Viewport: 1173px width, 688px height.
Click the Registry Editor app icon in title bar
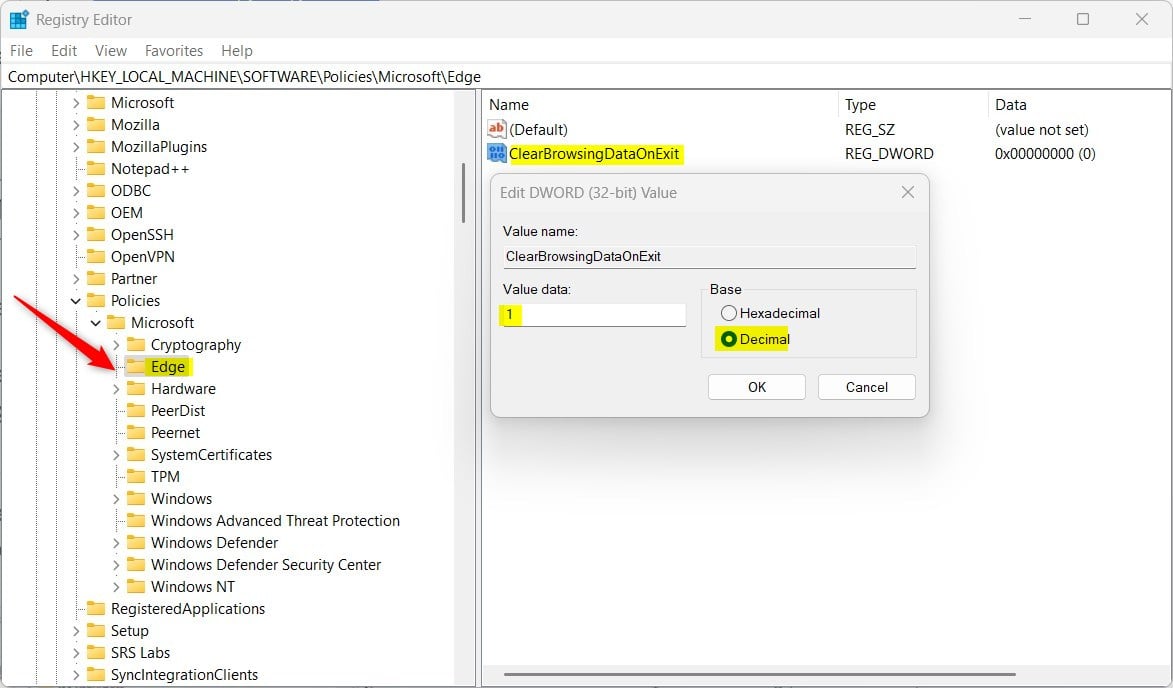point(19,19)
